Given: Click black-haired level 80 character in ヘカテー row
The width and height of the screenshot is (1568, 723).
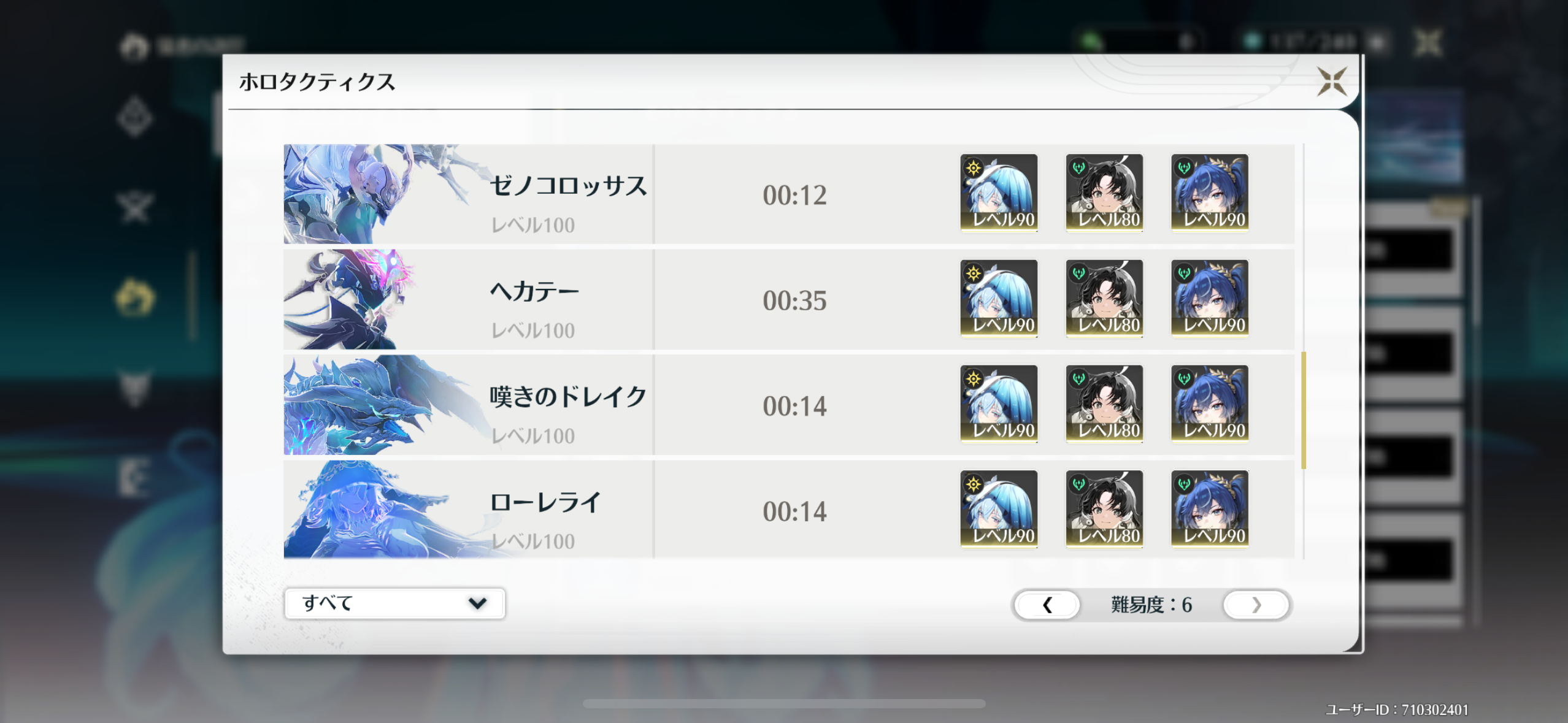Looking at the screenshot, I should (x=1104, y=298).
